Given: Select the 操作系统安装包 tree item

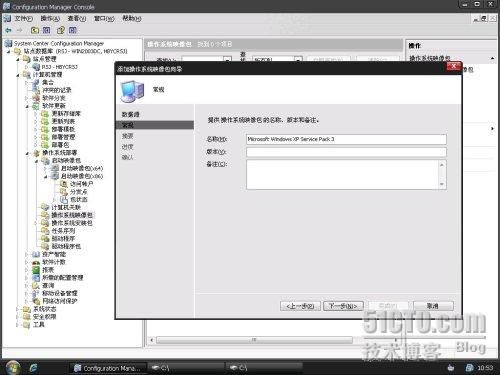Looking at the screenshot, I should [x=72, y=223].
